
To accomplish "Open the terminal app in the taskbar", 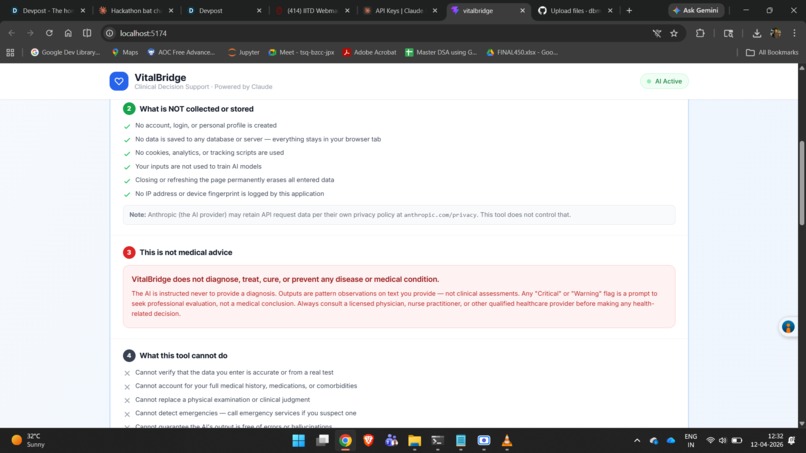I will coord(437,441).
